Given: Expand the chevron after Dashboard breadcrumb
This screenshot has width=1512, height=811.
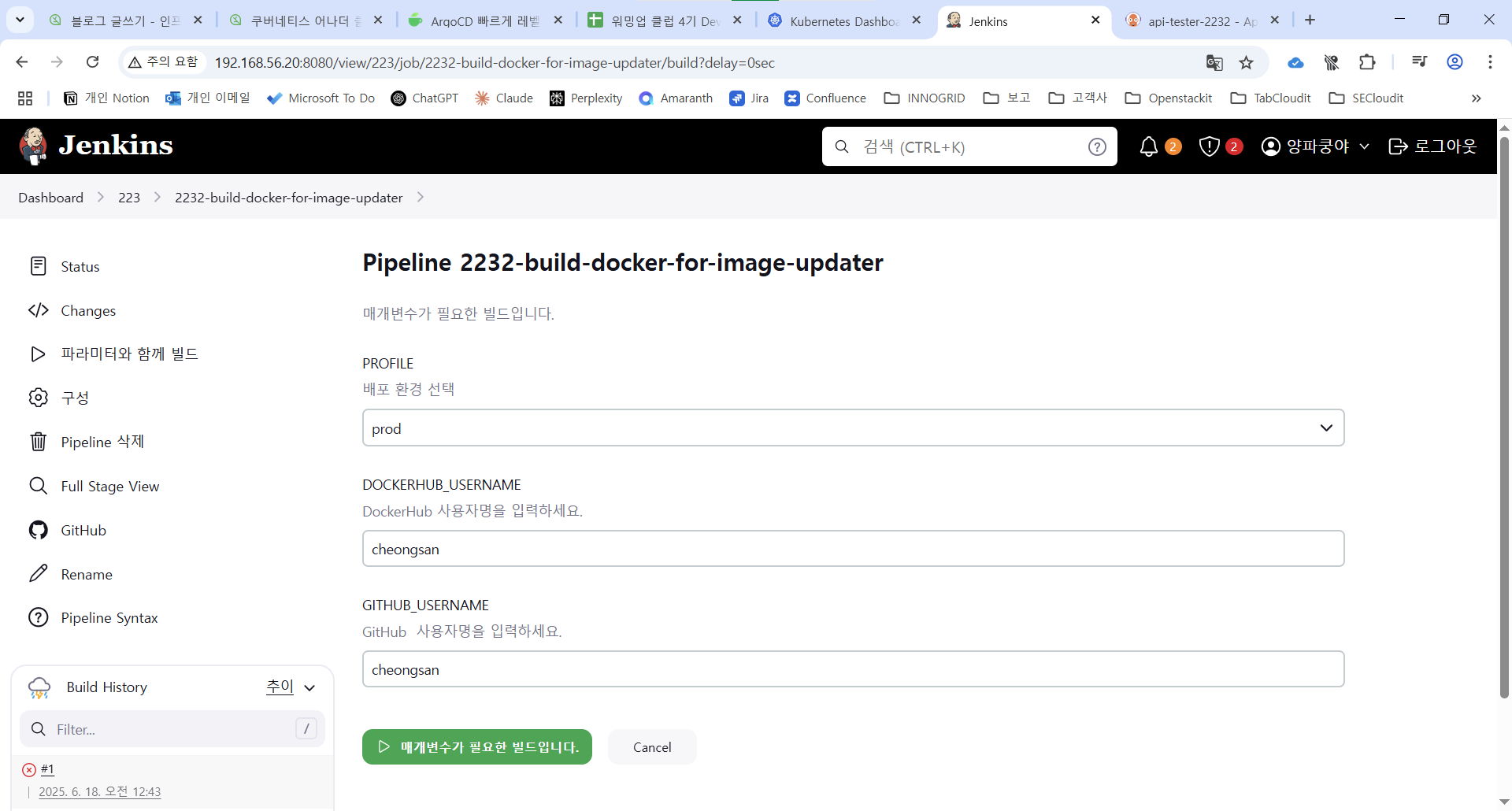Looking at the screenshot, I should [x=101, y=197].
